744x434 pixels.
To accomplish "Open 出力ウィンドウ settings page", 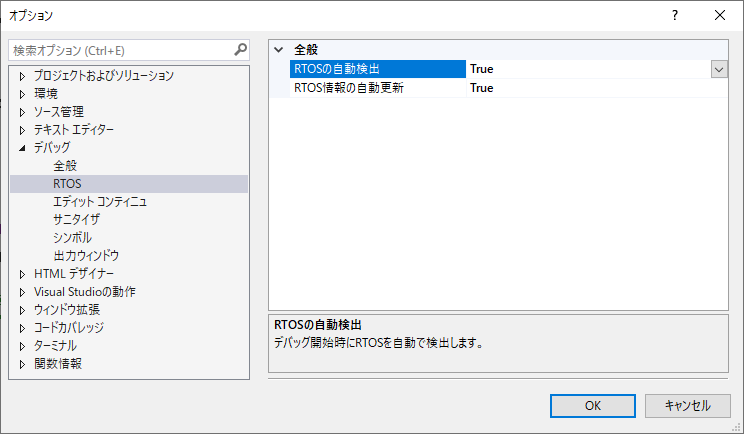I will 86,256.
